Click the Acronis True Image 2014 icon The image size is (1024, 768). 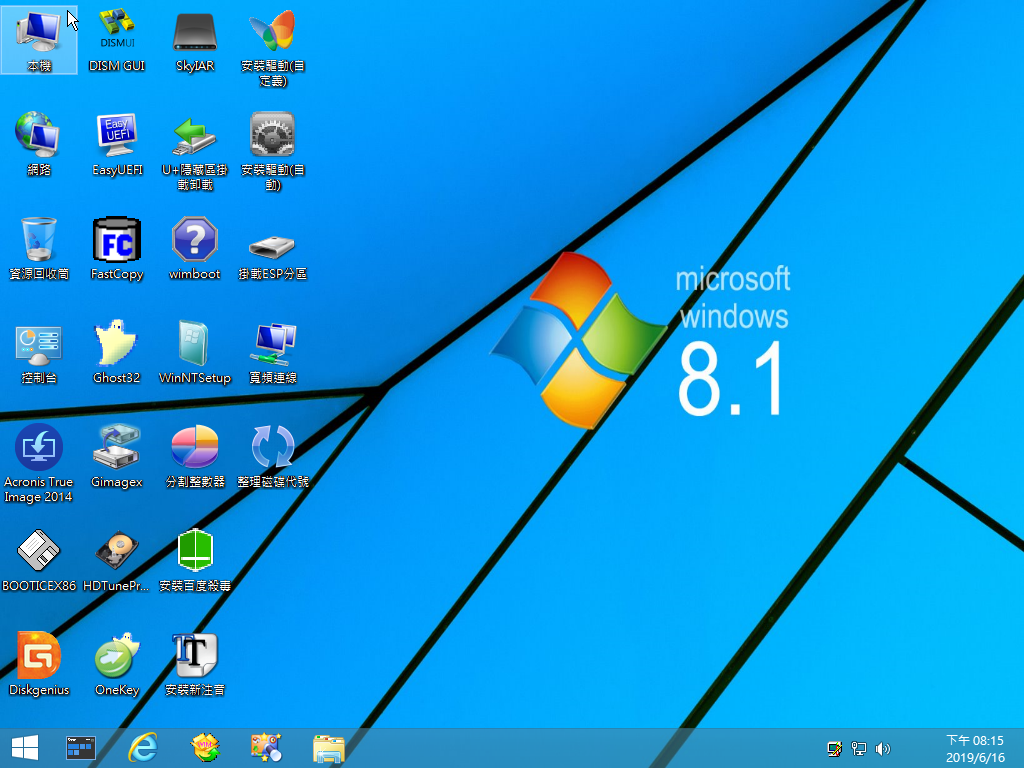(39, 463)
